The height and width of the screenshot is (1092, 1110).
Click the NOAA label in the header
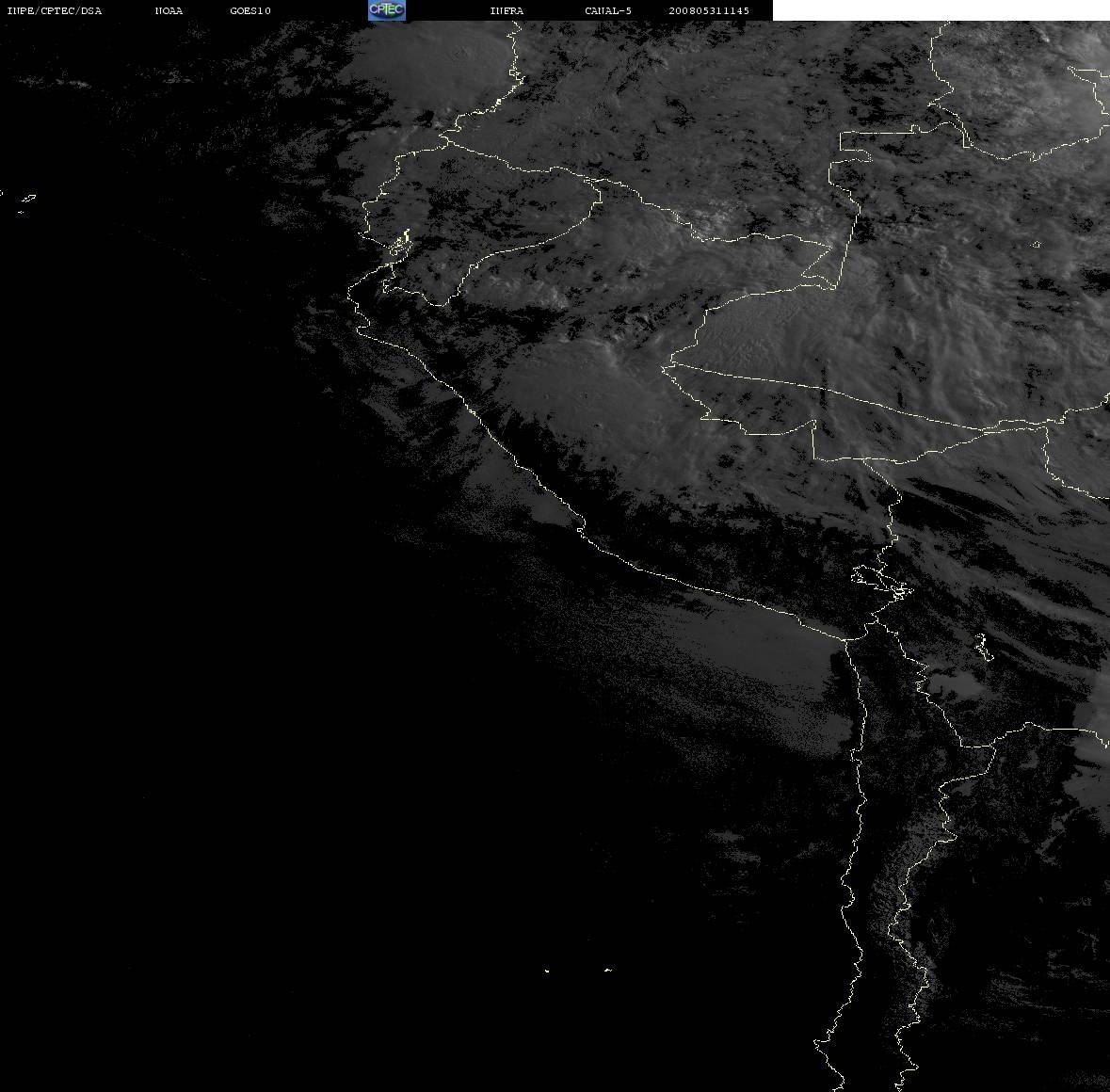pyautogui.click(x=169, y=10)
